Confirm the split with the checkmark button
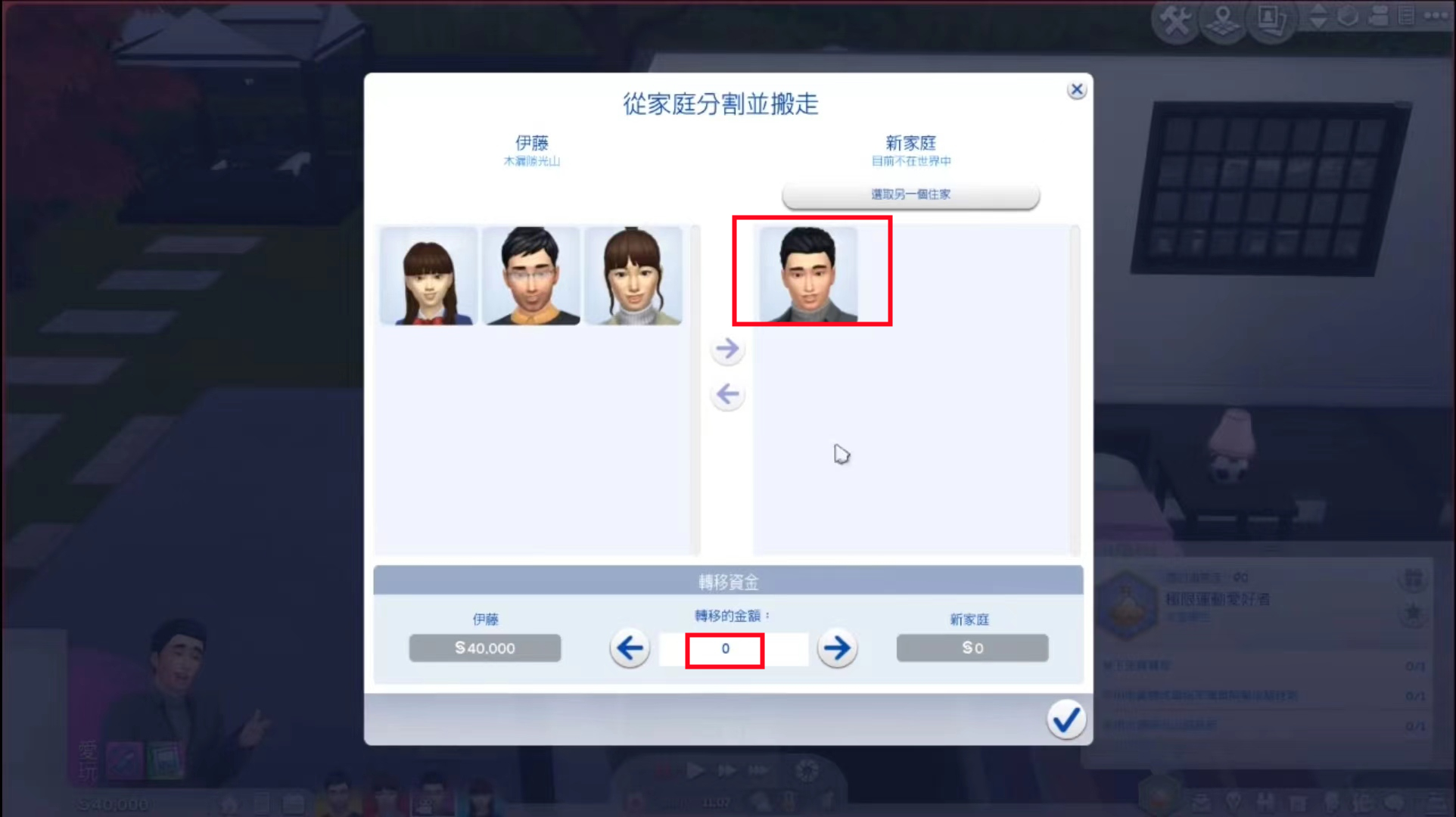The image size is (1456, 817). 1066,719
